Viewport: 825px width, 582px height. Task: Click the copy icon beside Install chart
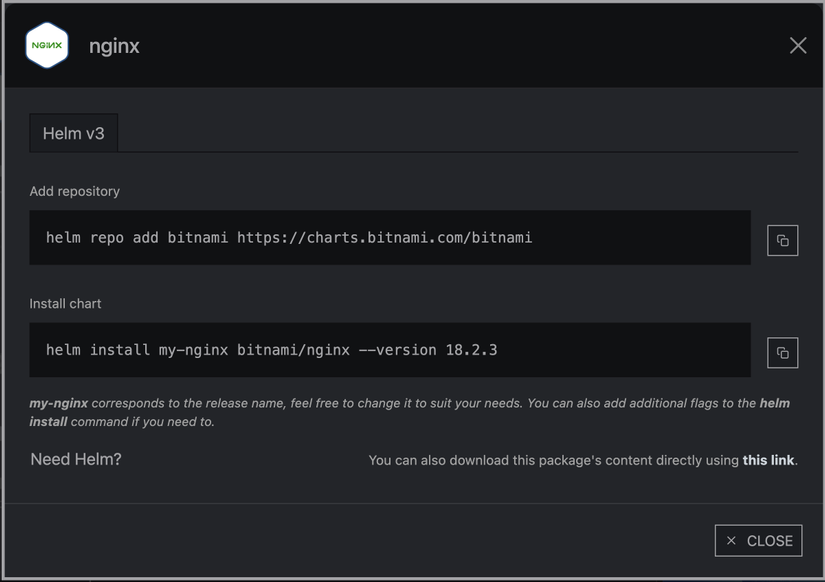[782, 352]
